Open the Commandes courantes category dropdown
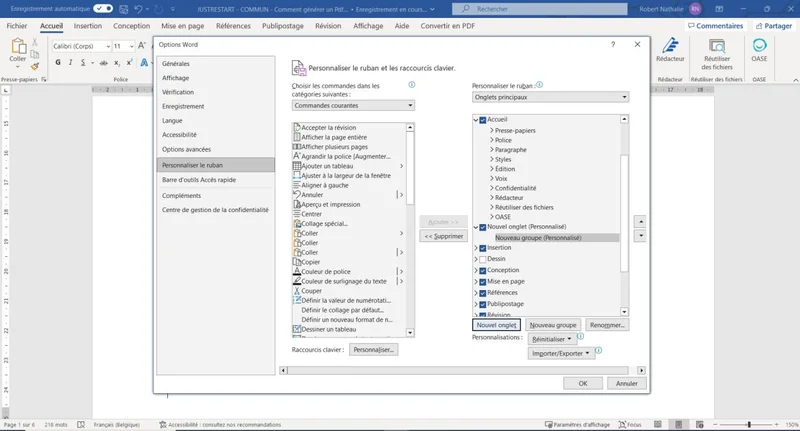The image size is (800, 431). 353,105
